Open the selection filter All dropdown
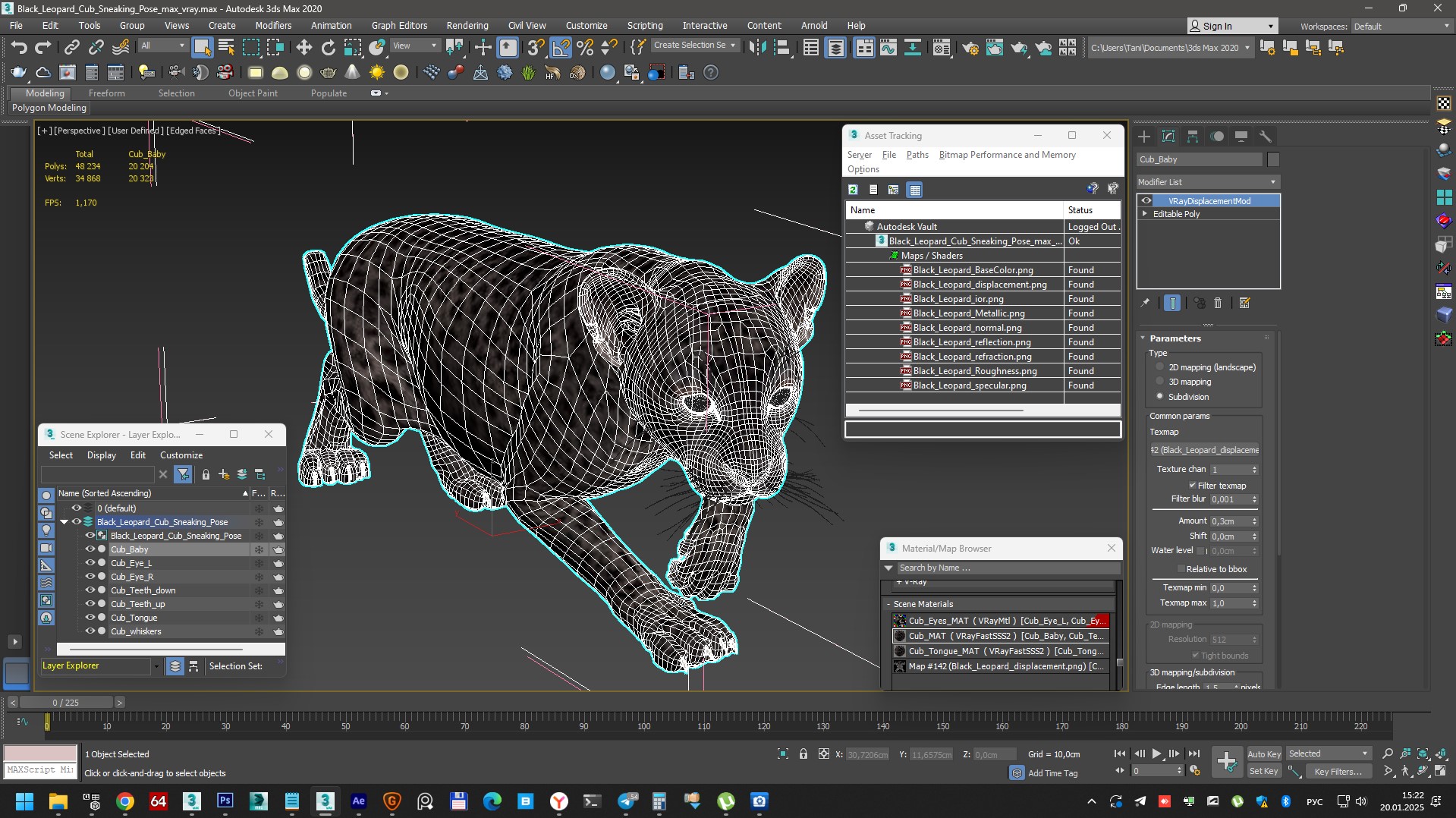The image size is (1456, 818). [162, 46]
